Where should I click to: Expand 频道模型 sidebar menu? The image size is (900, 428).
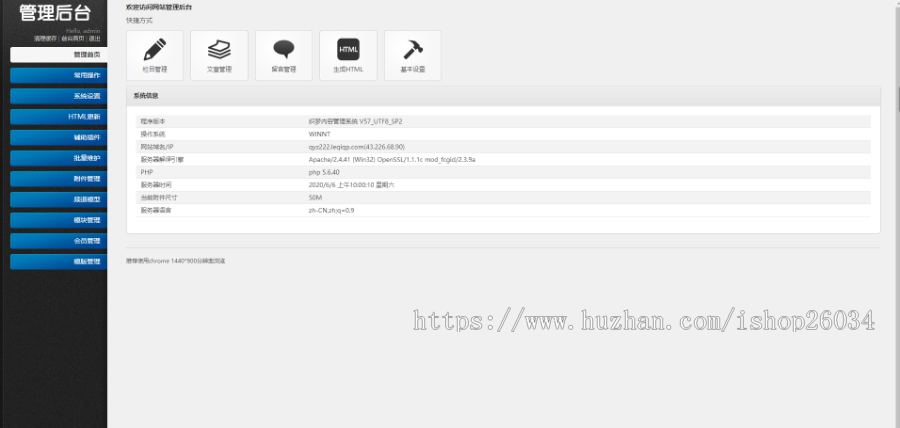click(59, 200)
